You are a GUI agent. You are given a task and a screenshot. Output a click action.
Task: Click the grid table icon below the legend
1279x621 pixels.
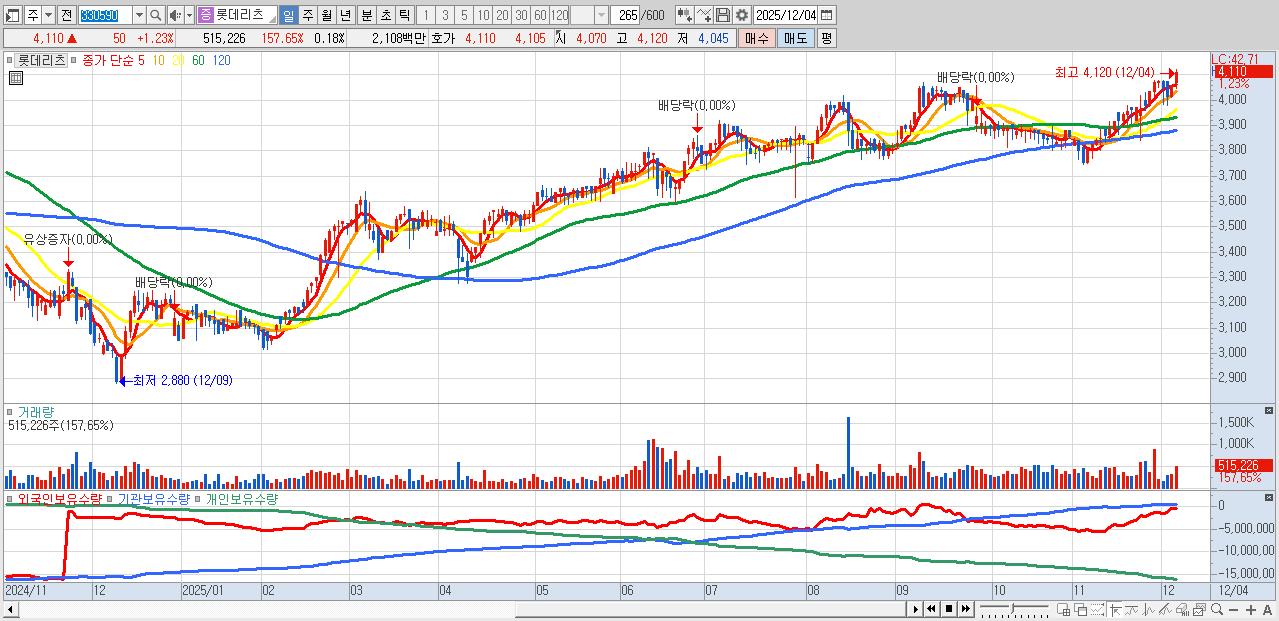(x=15, y=78)
